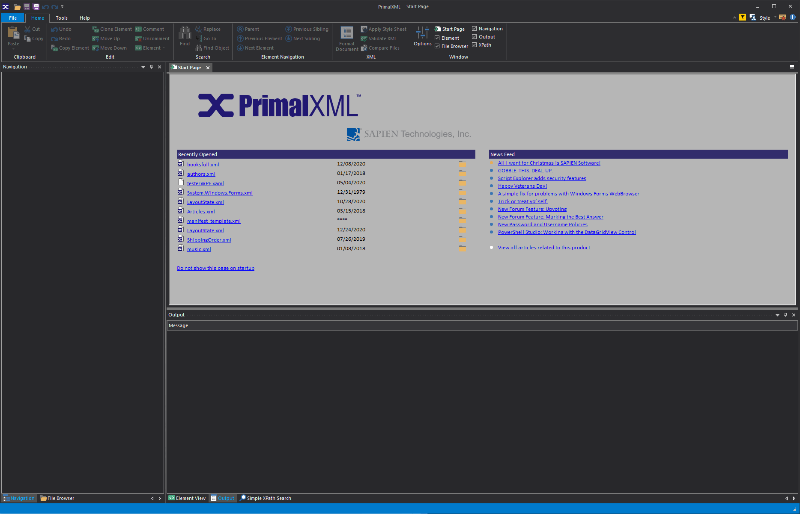Toggle the Start Page checkbox
The width and height of the screenshot is (800, 514).
(x=437, y=30)
